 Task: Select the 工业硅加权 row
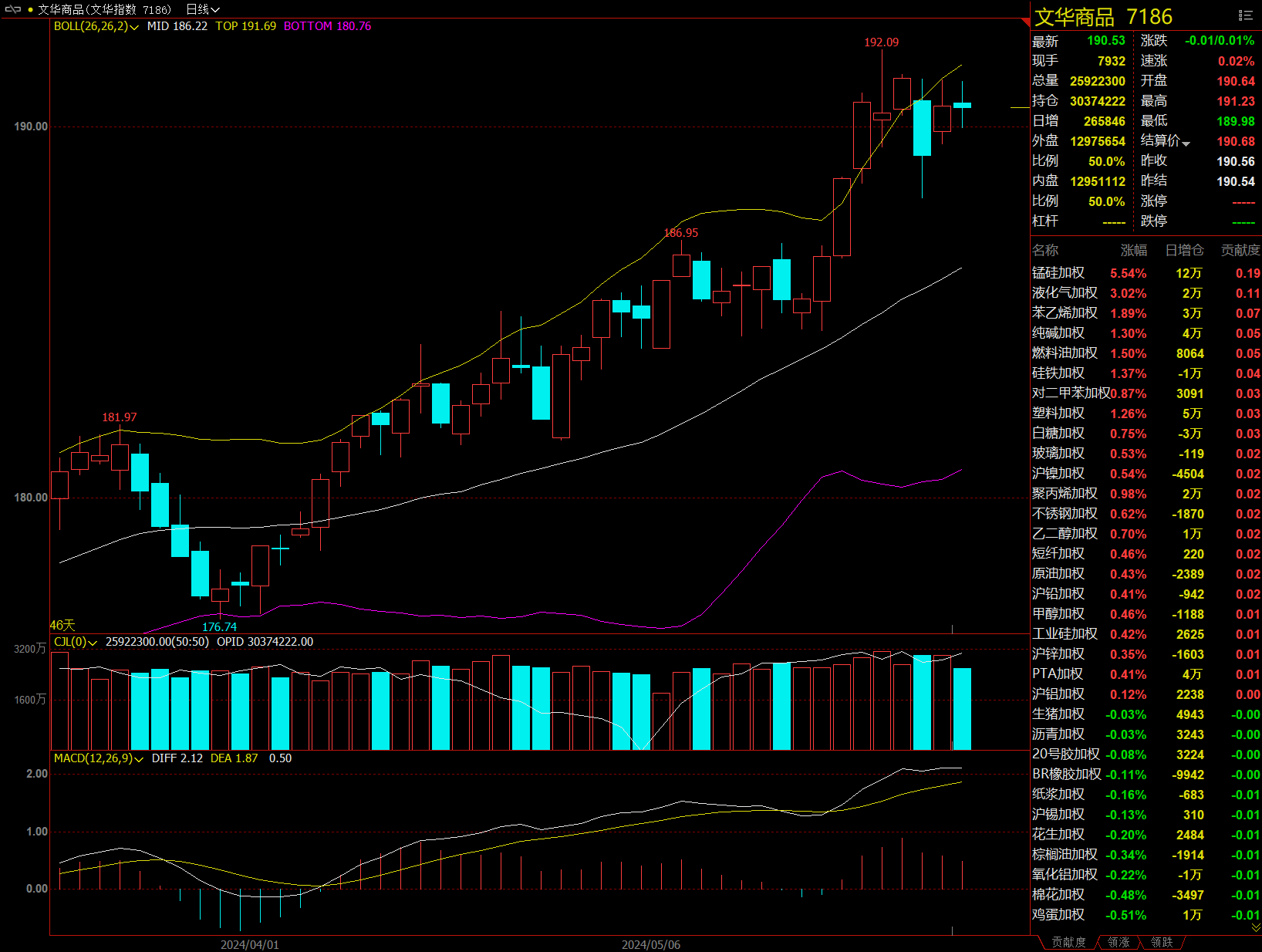click(1146, 634)
